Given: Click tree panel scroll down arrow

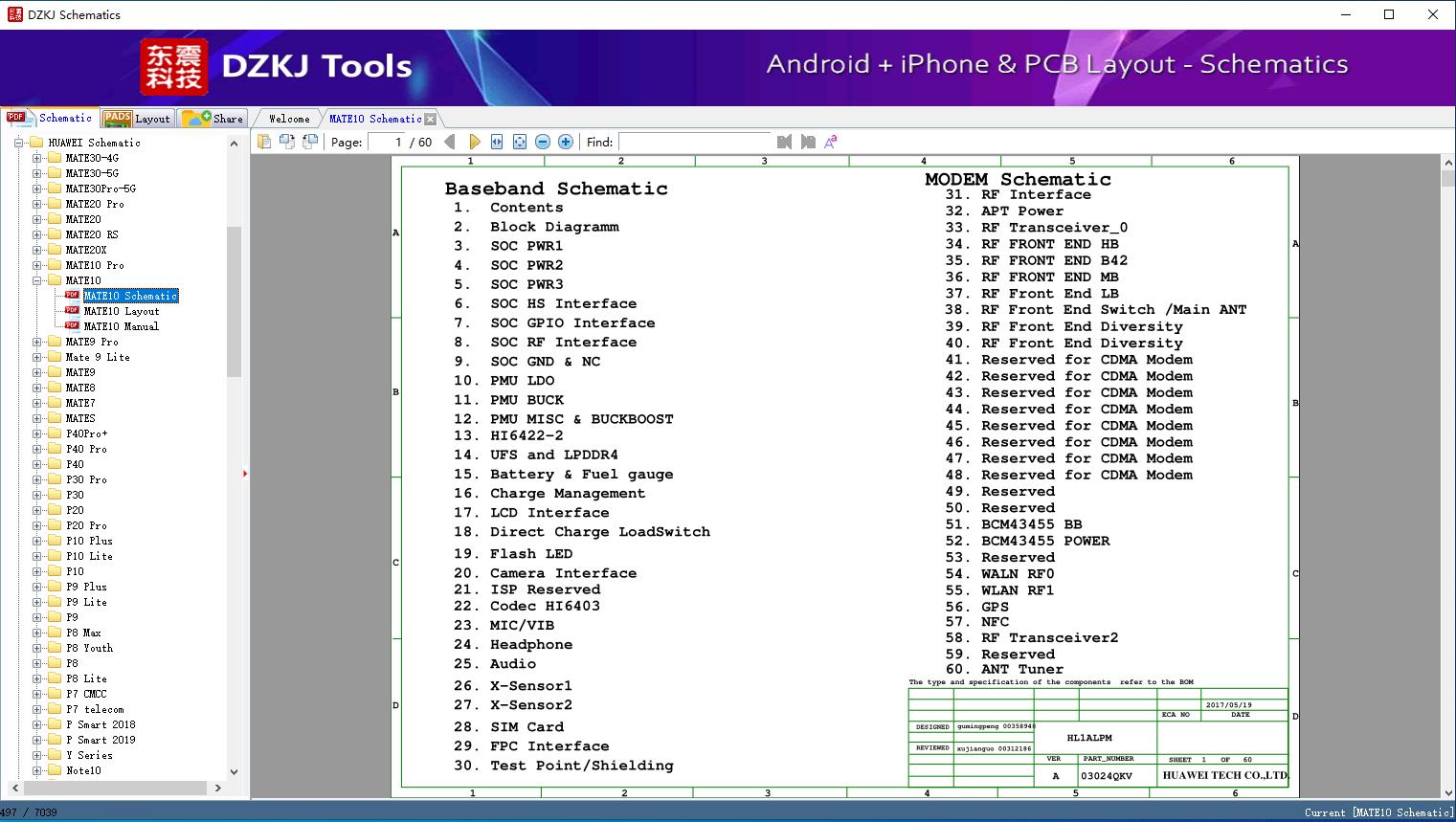Looking at the screenshot, I should coord(234,771).
